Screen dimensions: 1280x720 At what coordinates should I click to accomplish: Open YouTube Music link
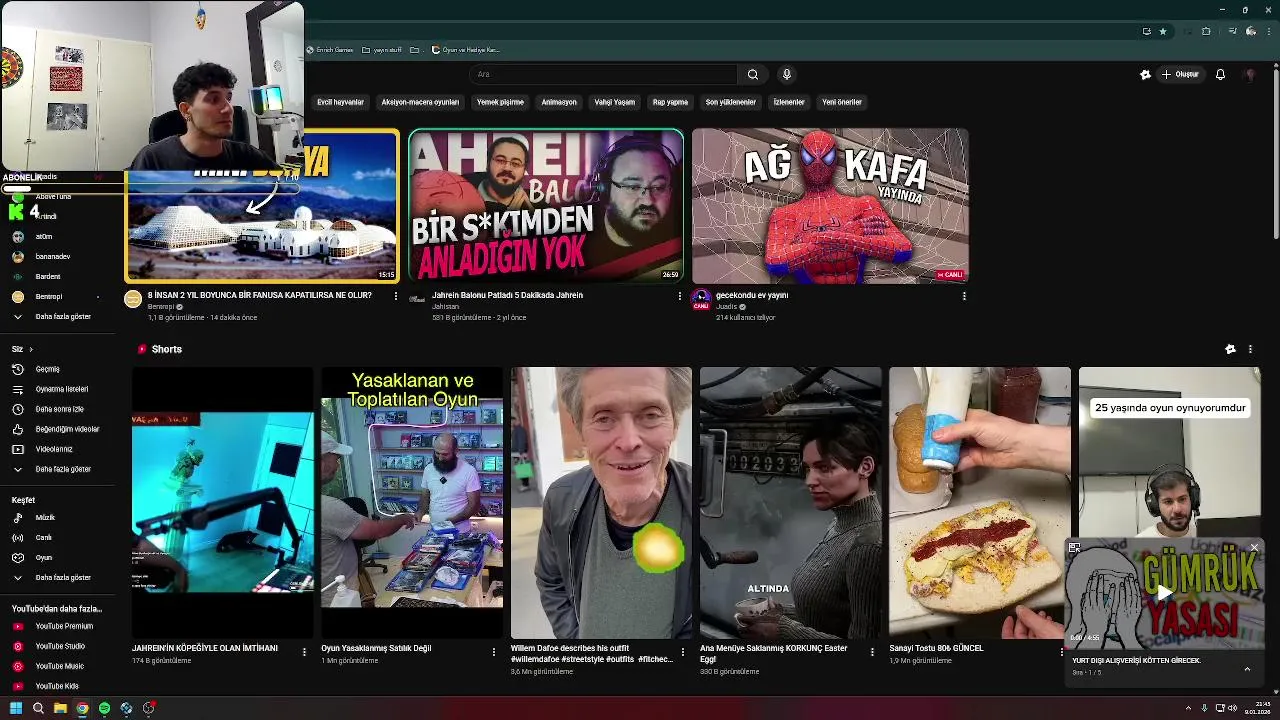tap(60, 666)
